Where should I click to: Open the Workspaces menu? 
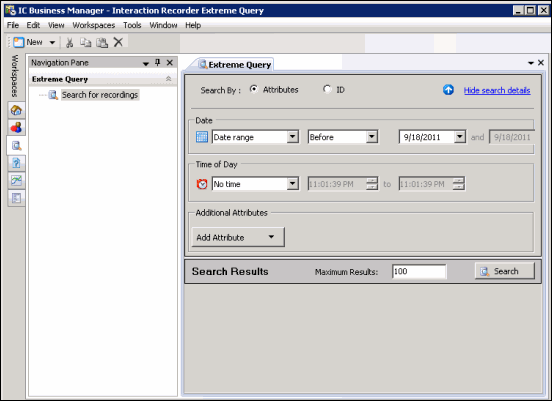click(x=94, y=25)
